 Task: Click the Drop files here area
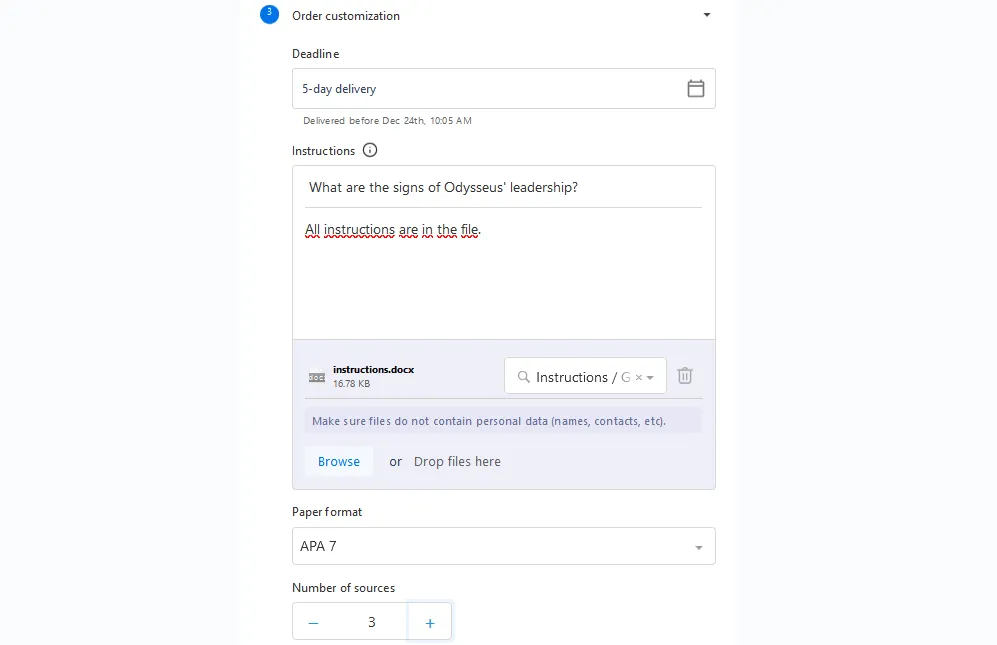click(x=457, y=461)
